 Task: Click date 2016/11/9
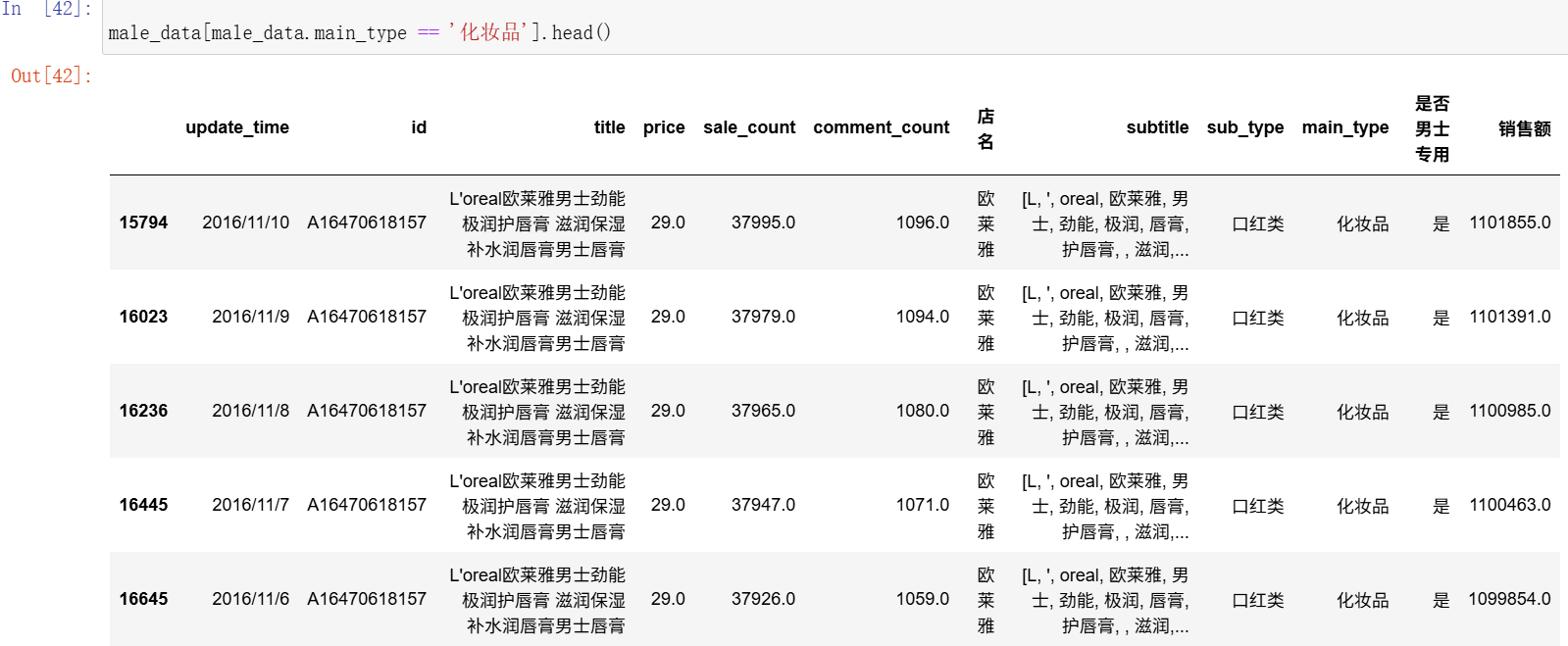click(x=251, y=317)
